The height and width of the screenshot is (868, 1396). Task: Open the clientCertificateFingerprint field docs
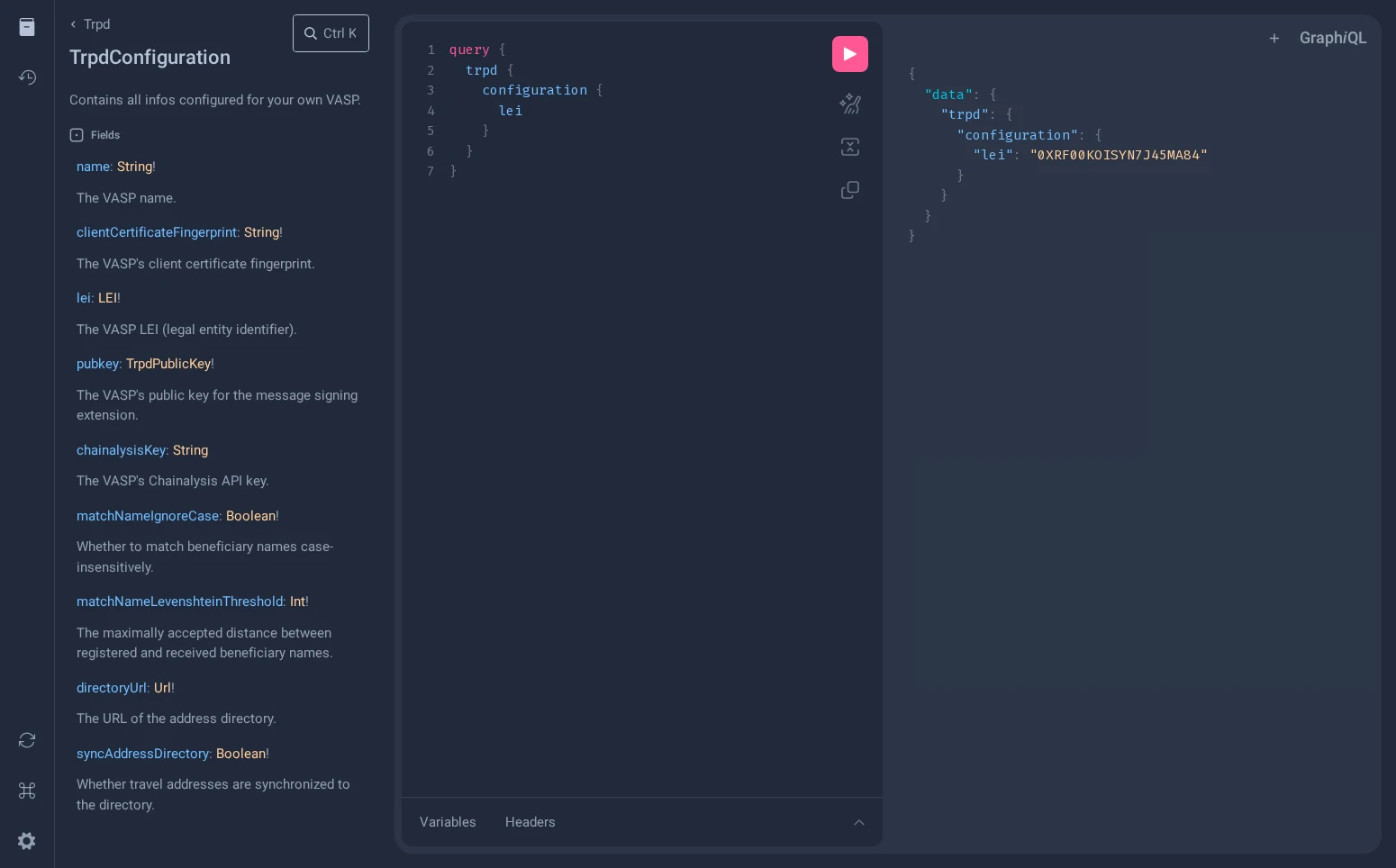[x=158, y=232]
